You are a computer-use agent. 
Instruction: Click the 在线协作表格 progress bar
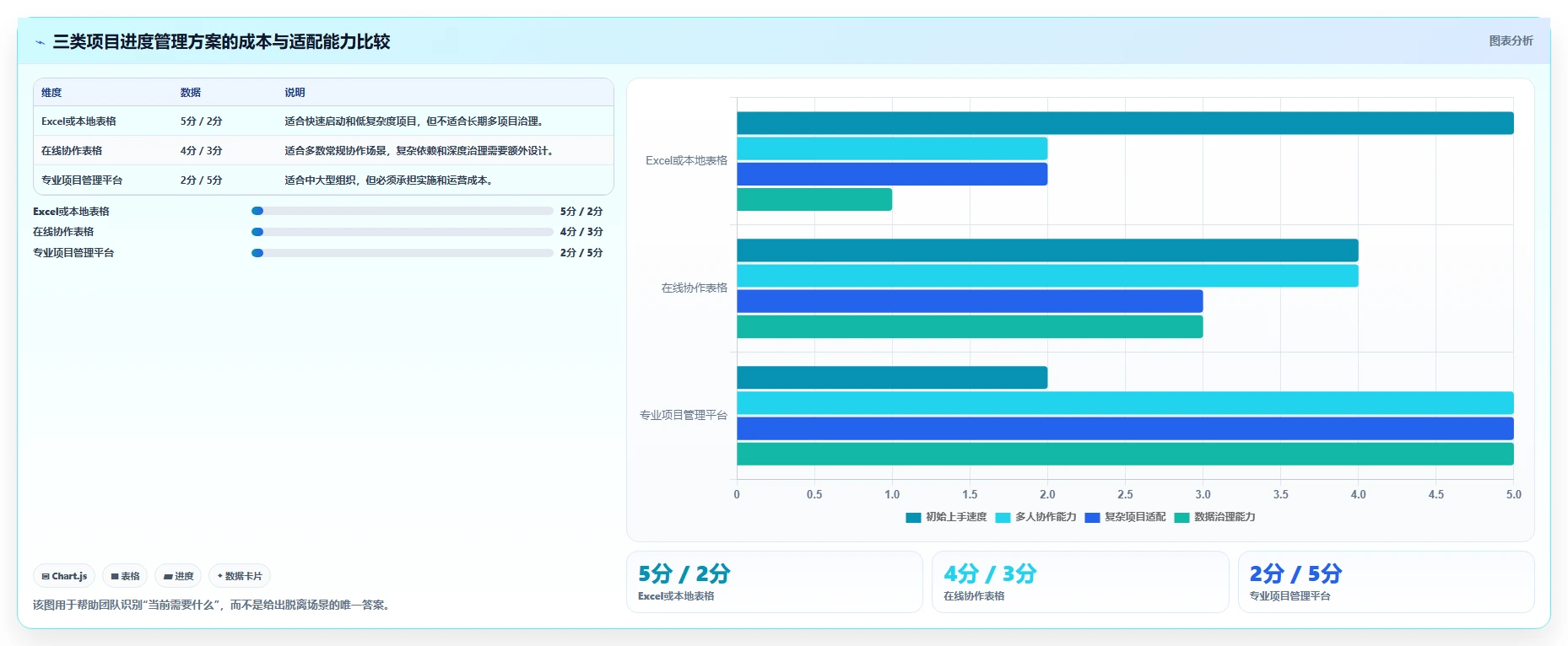point(403,232)
